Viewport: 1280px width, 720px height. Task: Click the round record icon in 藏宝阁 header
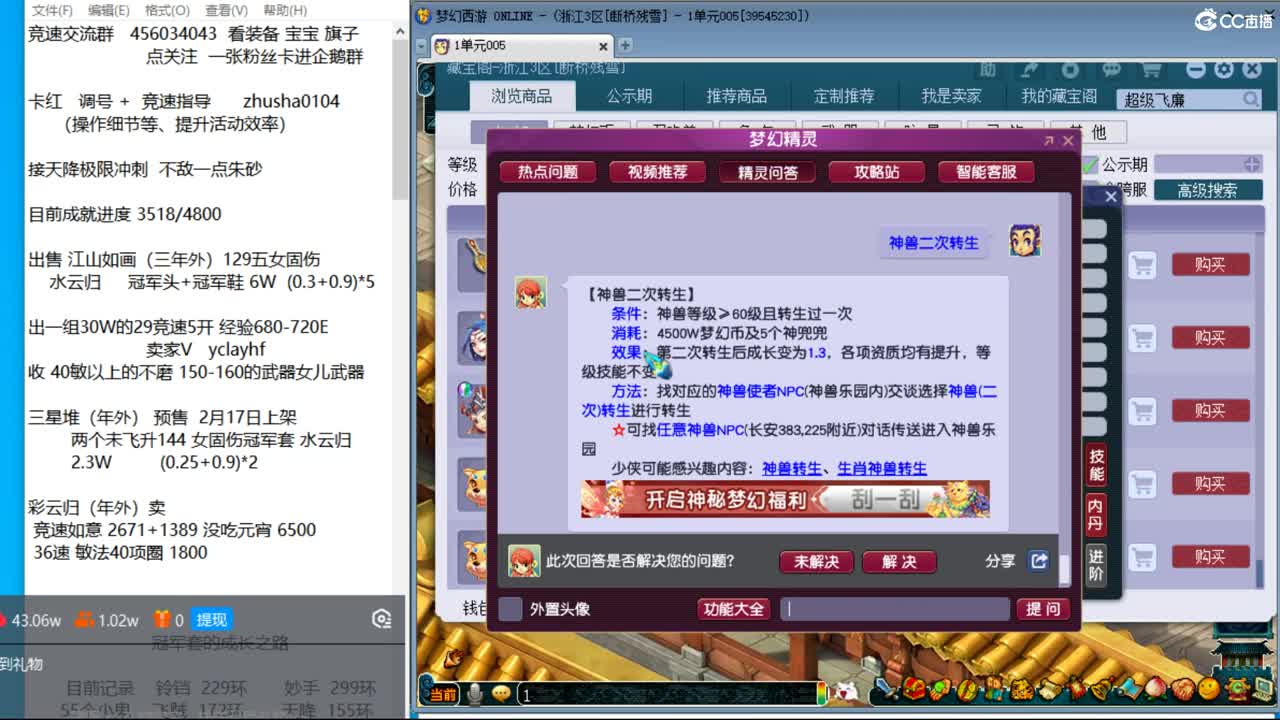[x=1070, y=69]
